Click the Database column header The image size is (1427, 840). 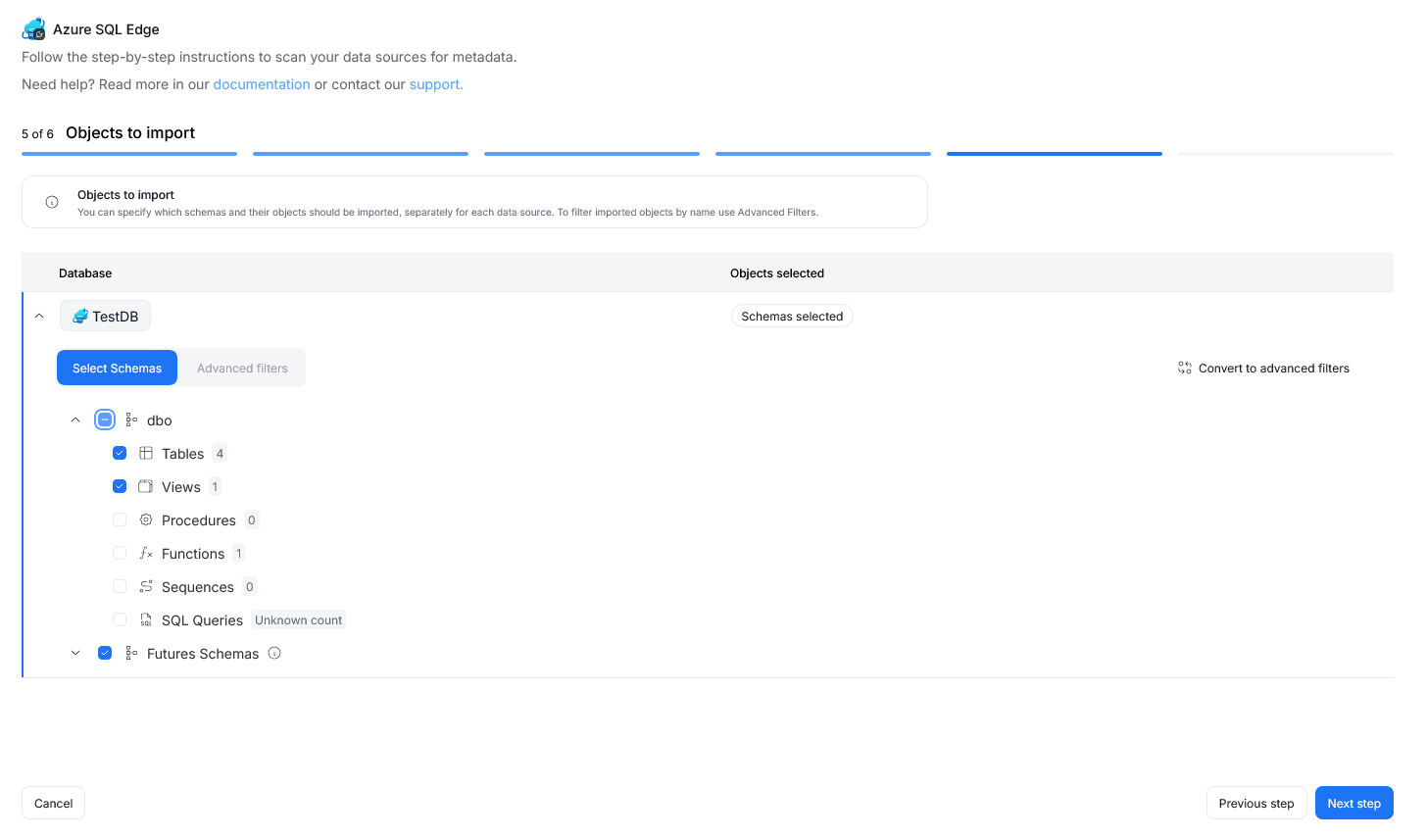click(x=85, y=273)
